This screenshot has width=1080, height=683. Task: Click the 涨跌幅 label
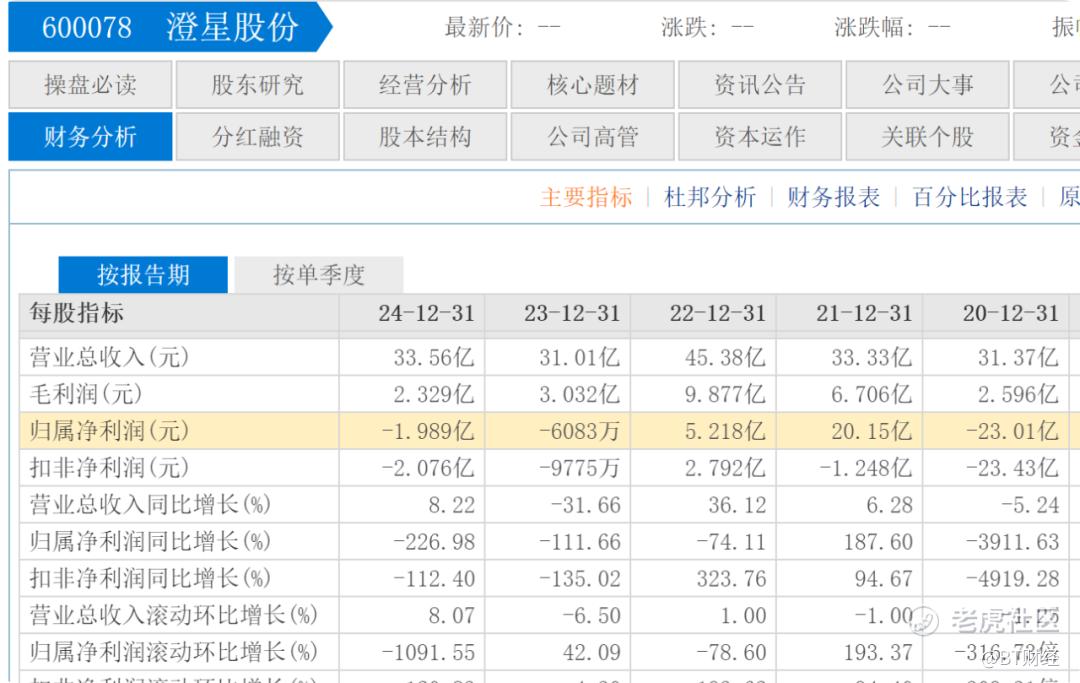[x=874, y=27]
